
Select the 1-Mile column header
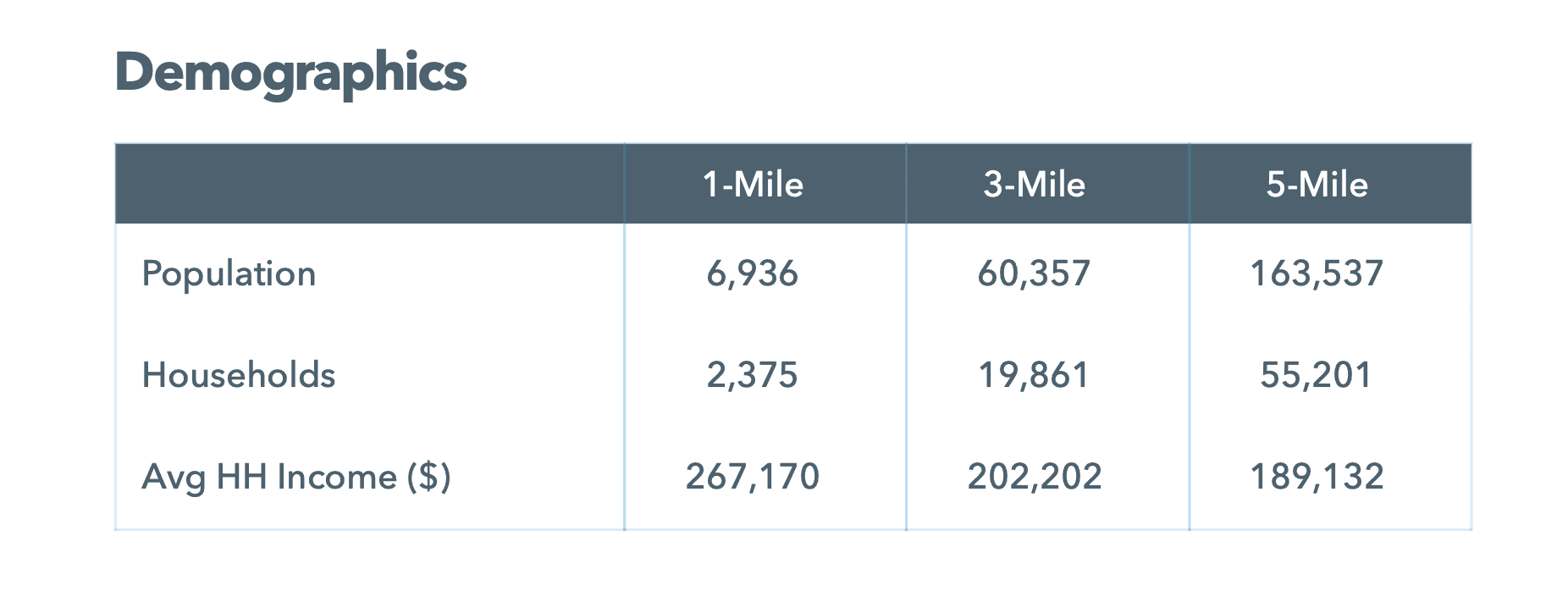753,185
